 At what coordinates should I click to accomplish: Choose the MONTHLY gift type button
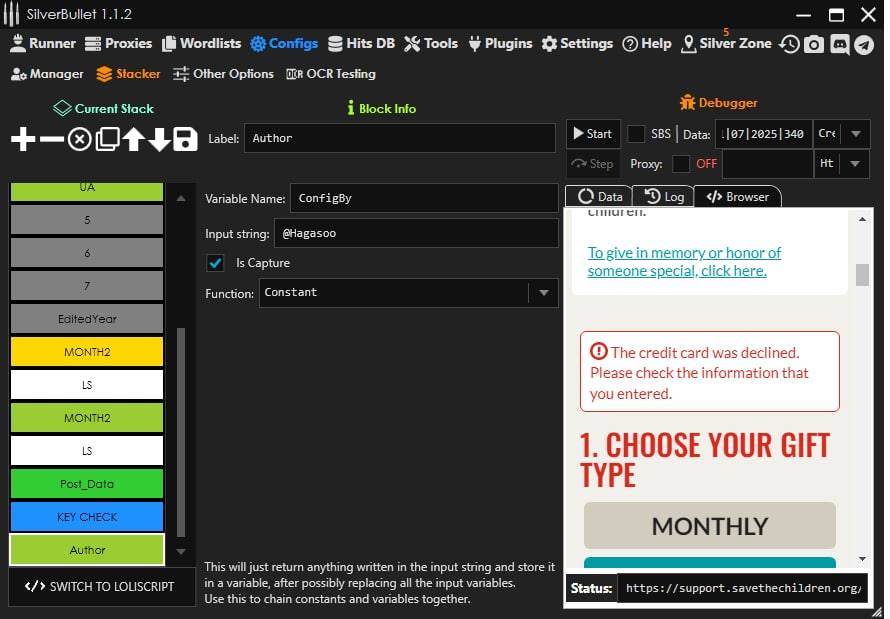[710, 525]
